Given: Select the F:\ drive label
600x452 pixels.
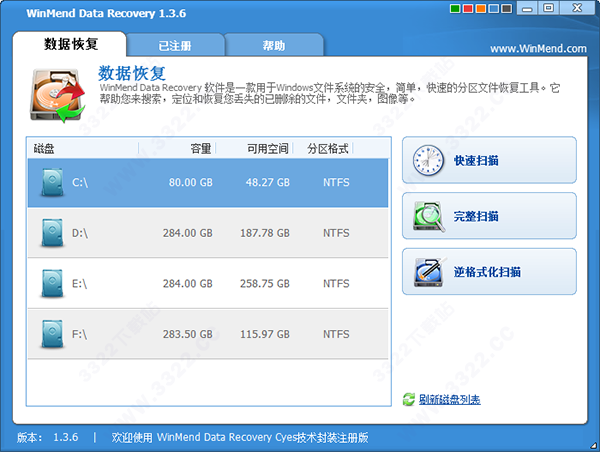Looking at the screenshot, I should point(79,334).
